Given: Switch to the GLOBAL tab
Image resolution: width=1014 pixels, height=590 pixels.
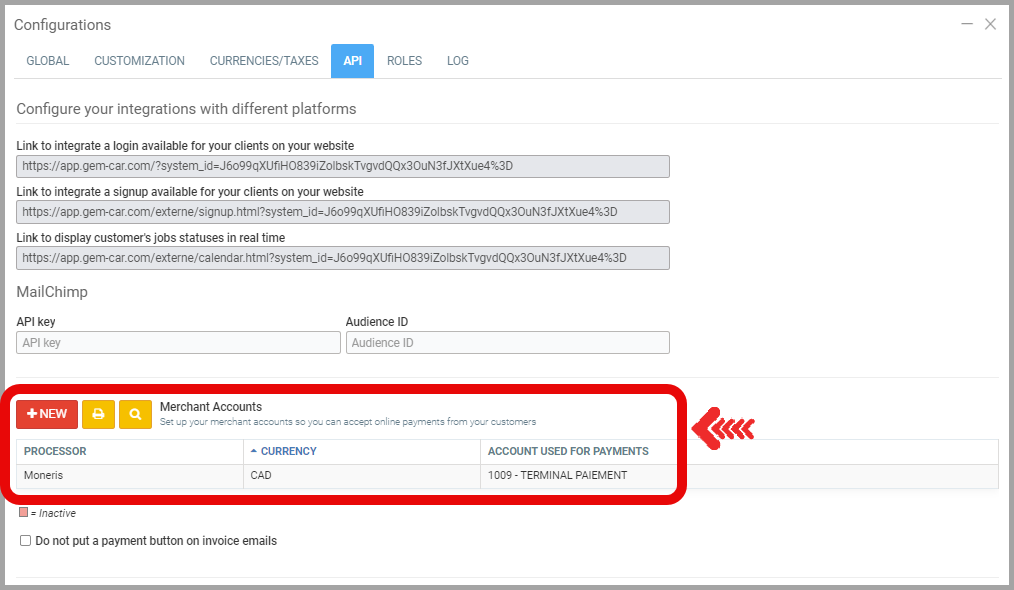Looking at the screenshot, I should tap(48, 61).
